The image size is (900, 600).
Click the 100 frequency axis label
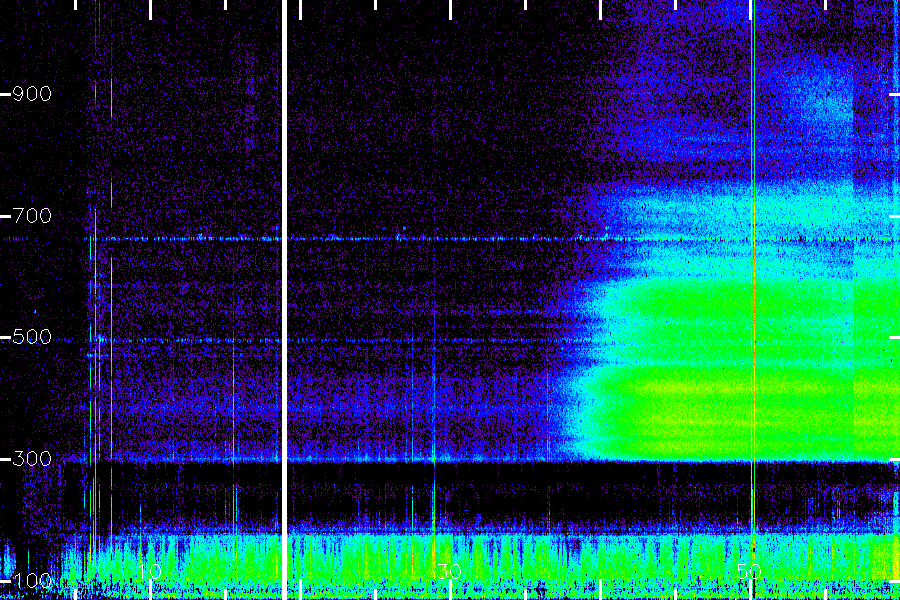point(32,580)
